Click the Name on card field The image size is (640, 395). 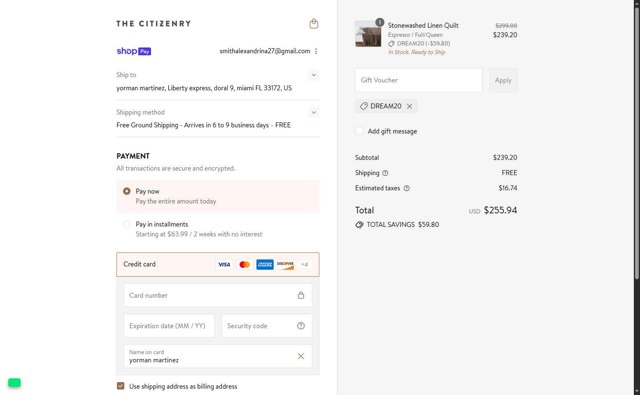218,356
